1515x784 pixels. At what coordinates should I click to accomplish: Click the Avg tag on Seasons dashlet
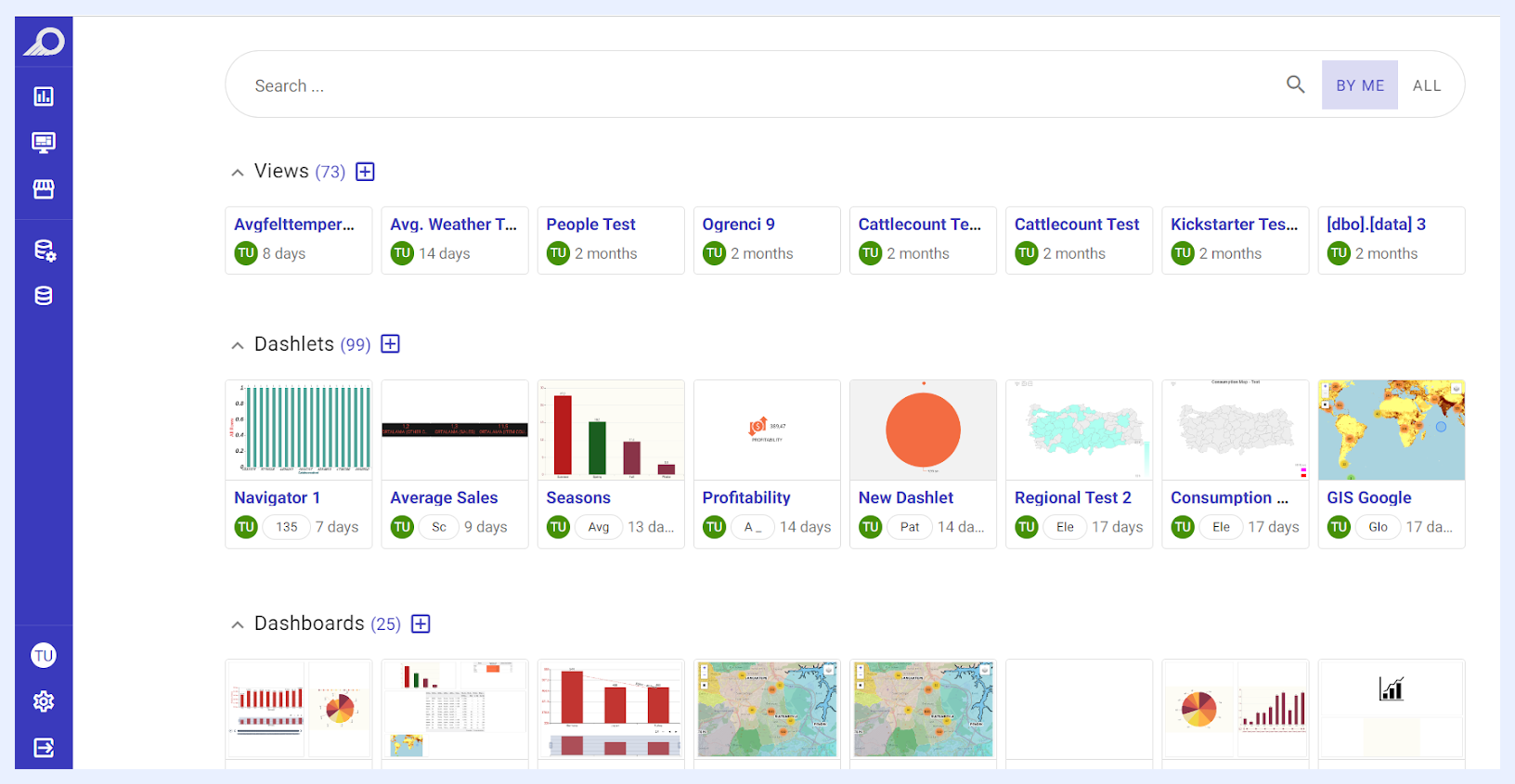click(x=599, y=527)
